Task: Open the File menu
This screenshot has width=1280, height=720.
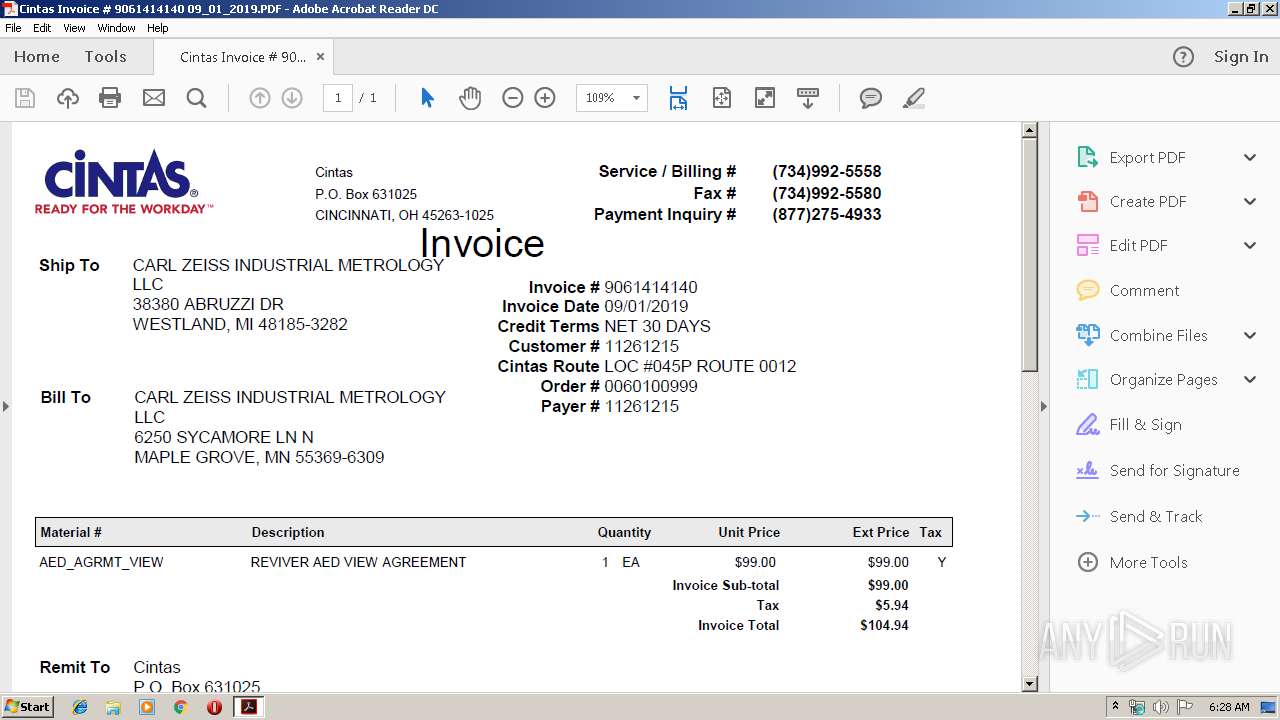Action: 13,28
